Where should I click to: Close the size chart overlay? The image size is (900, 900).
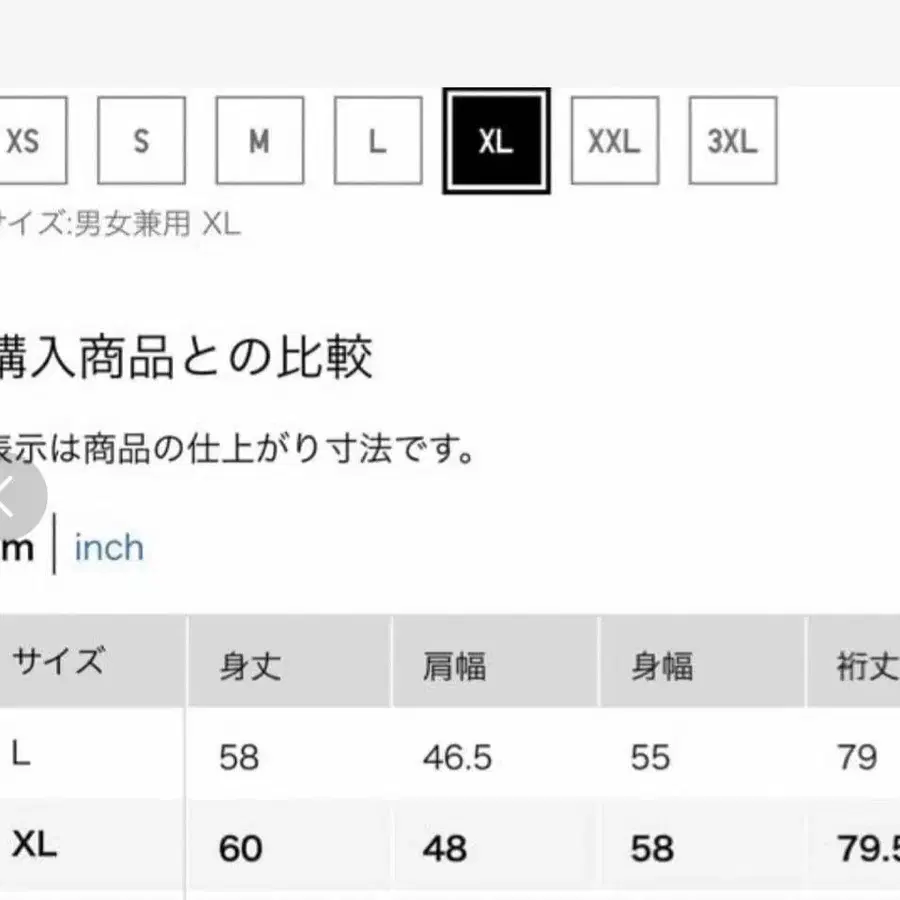pos(10,497)
